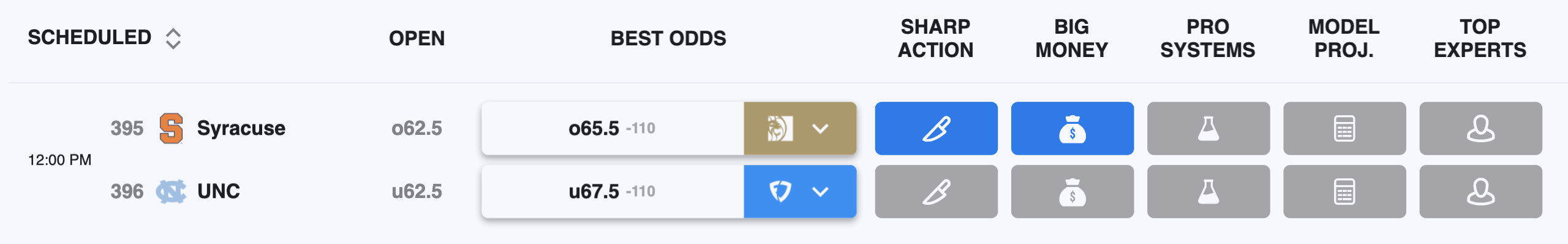Viewport: 1568px width, 244px height.
Task: Expand Syracuse sportsbook odds chevron
Action: [x=820, y=129]
